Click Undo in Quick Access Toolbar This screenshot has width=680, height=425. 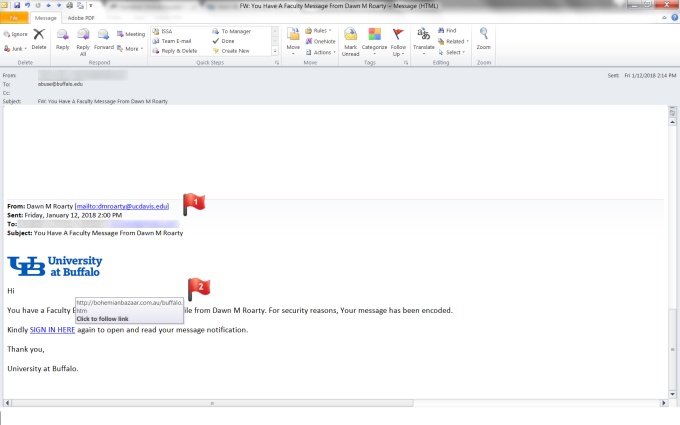pyautogui.click(x=27, y=6)
